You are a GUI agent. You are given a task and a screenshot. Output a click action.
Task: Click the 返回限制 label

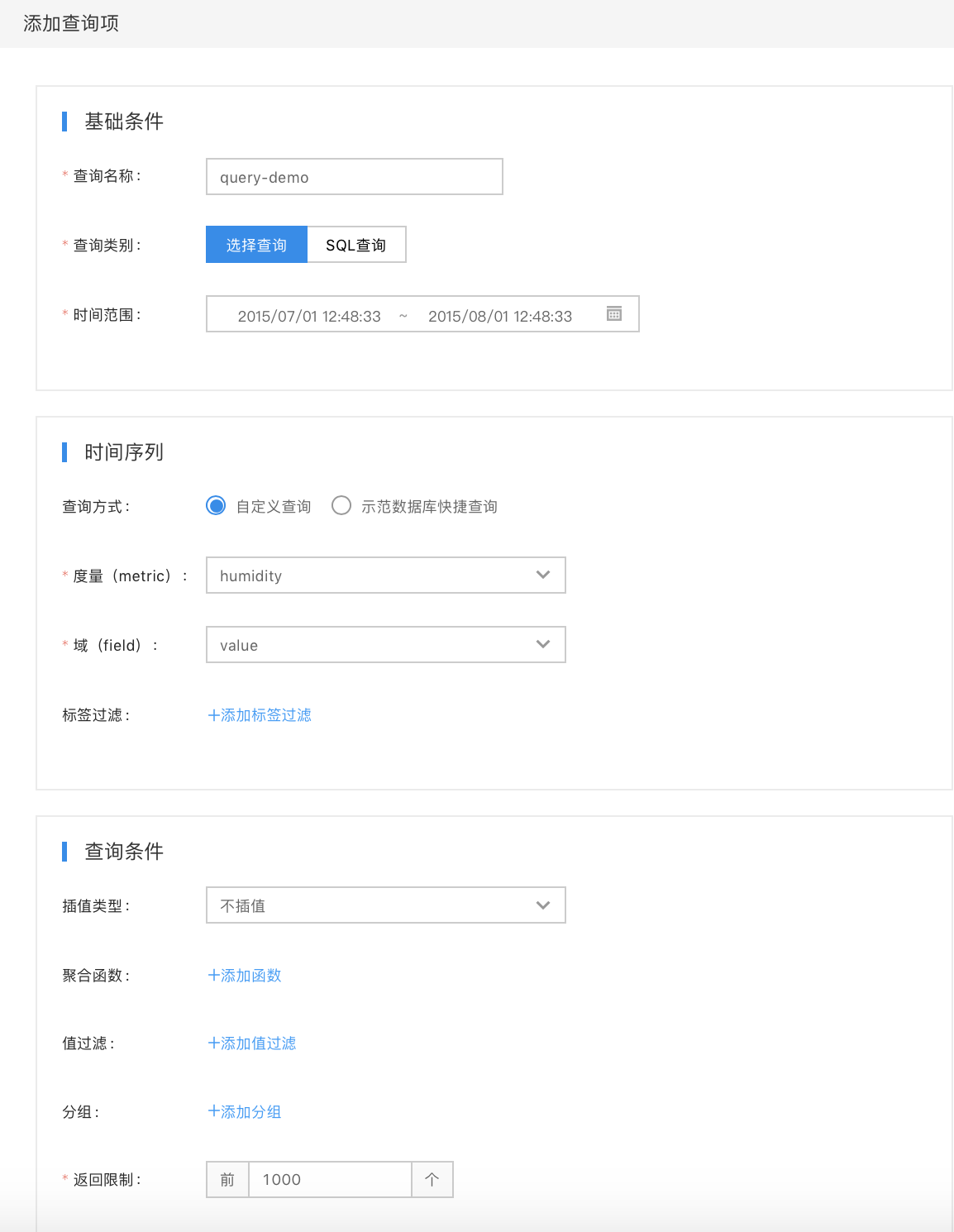click(x=107, y=1180)
